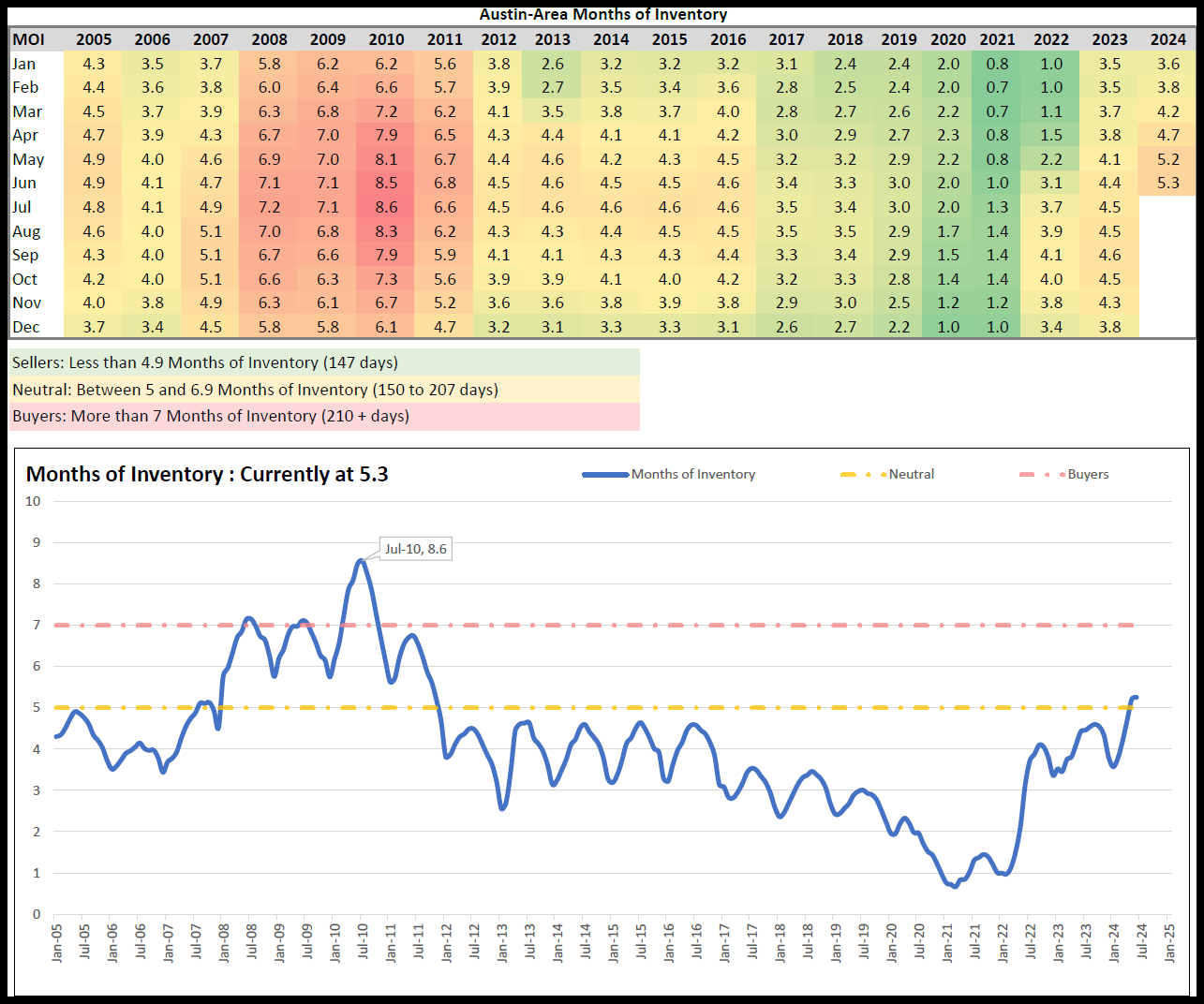
Task: Select the 2024 column header
Action: click(1167, 39)
